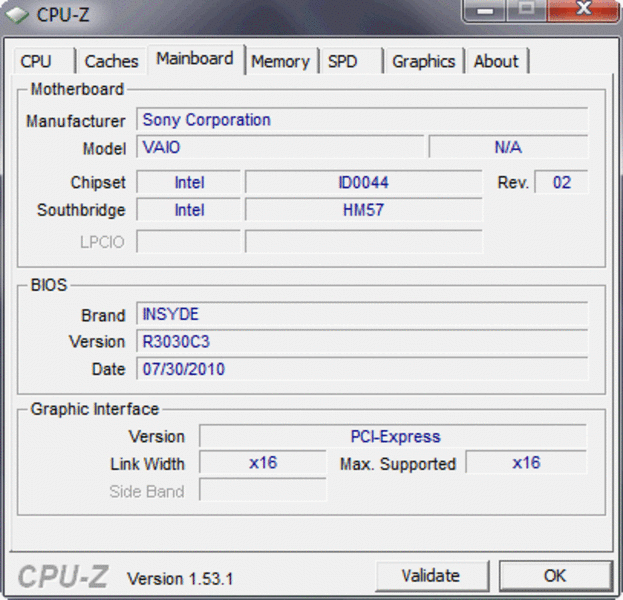Click the 07/30/2010 BIOS date field
This screenshot has width=623, height=600.
click(x=362, y=369)
